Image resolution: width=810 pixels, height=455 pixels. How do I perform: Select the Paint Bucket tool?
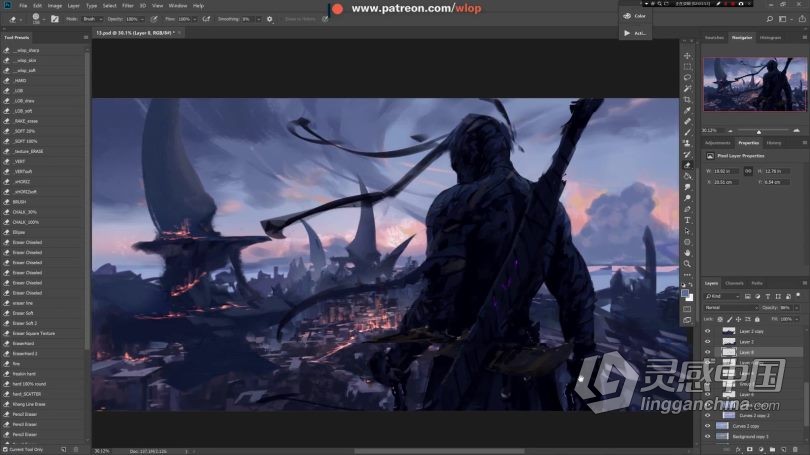tap(687, 176)
